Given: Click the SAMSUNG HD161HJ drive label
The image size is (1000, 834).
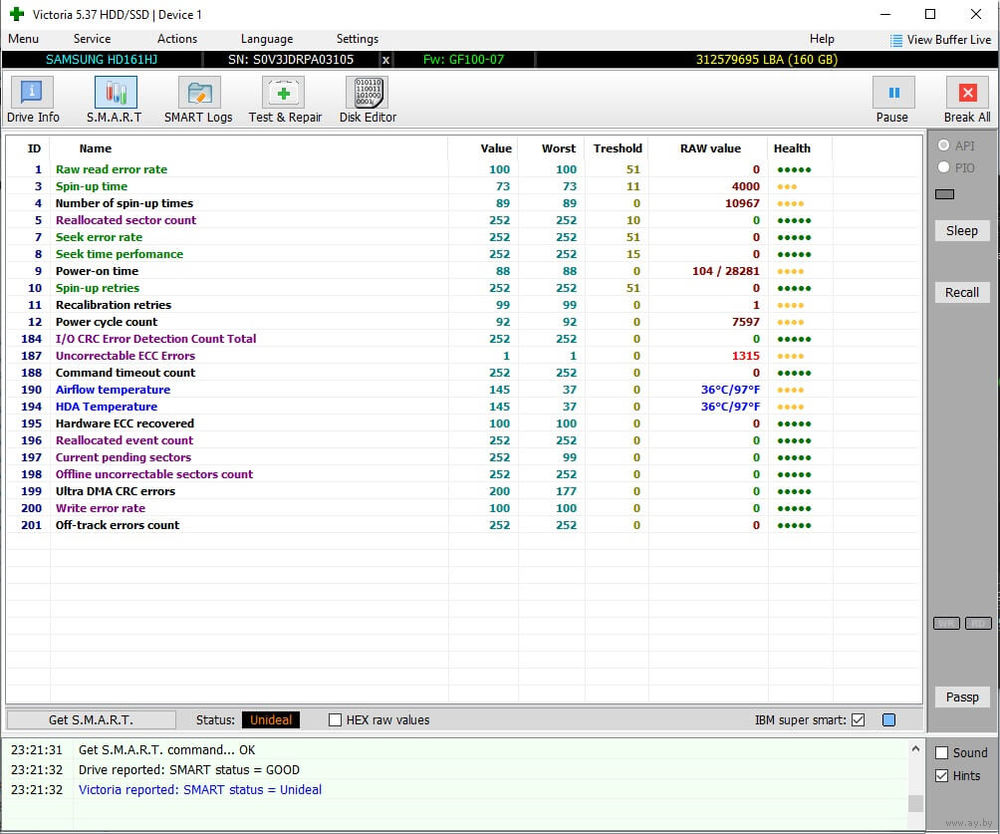Looking at the screenshot, I should point(101,60).
